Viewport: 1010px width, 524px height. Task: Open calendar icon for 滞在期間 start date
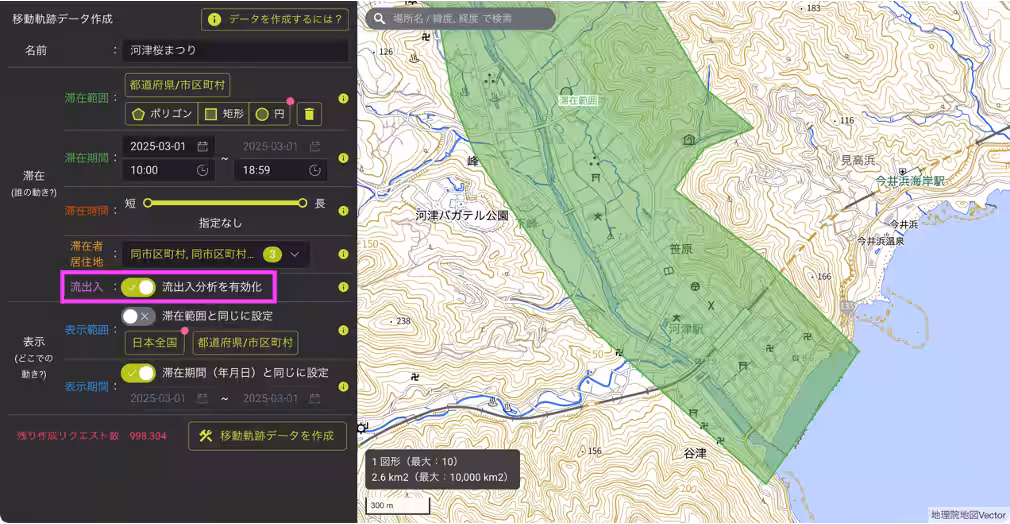(x=203, y=146)
